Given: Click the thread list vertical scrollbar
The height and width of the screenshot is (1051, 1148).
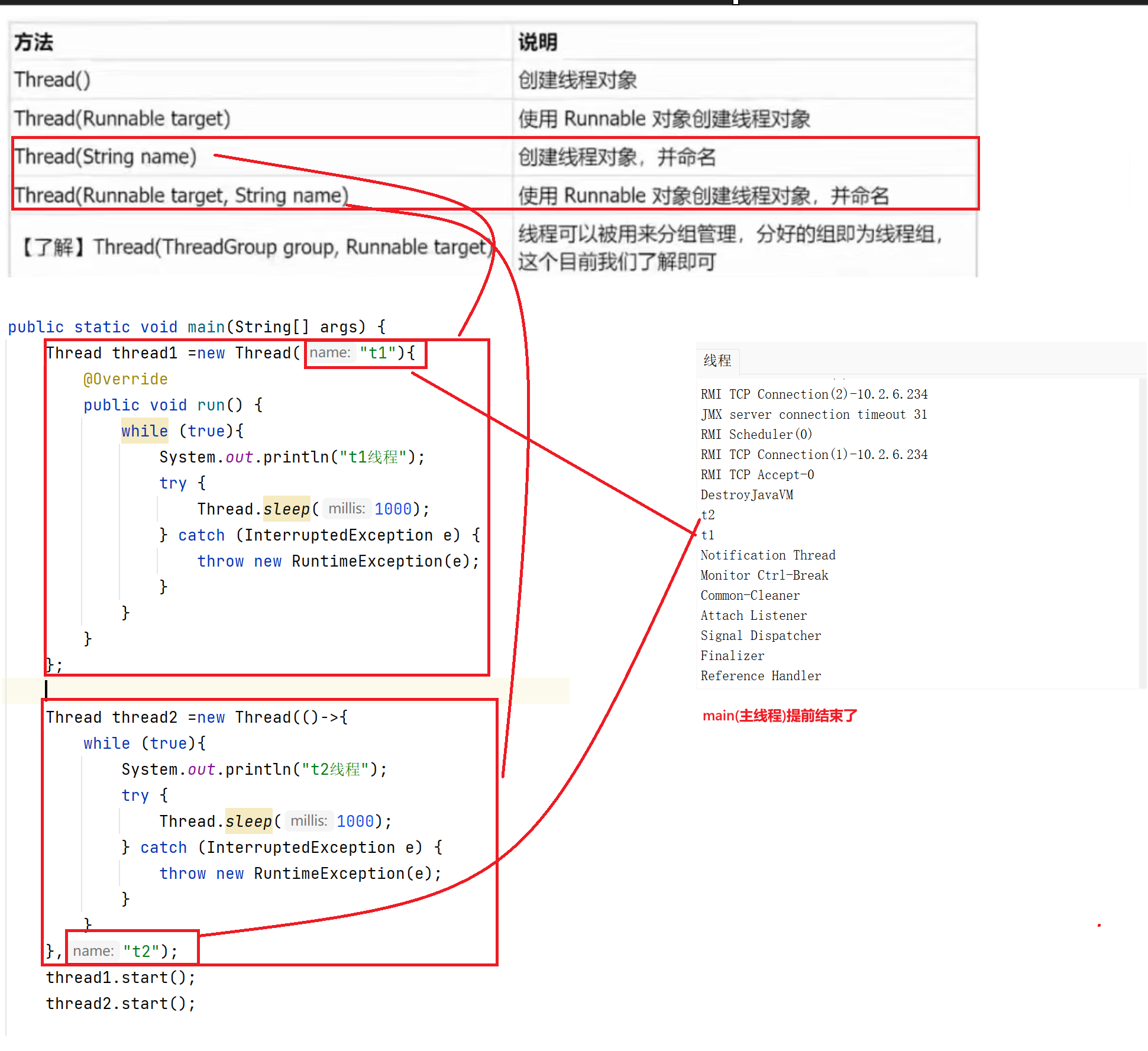Looking at the screenshot, I should pyautogui.click(x=1142, y=532).
